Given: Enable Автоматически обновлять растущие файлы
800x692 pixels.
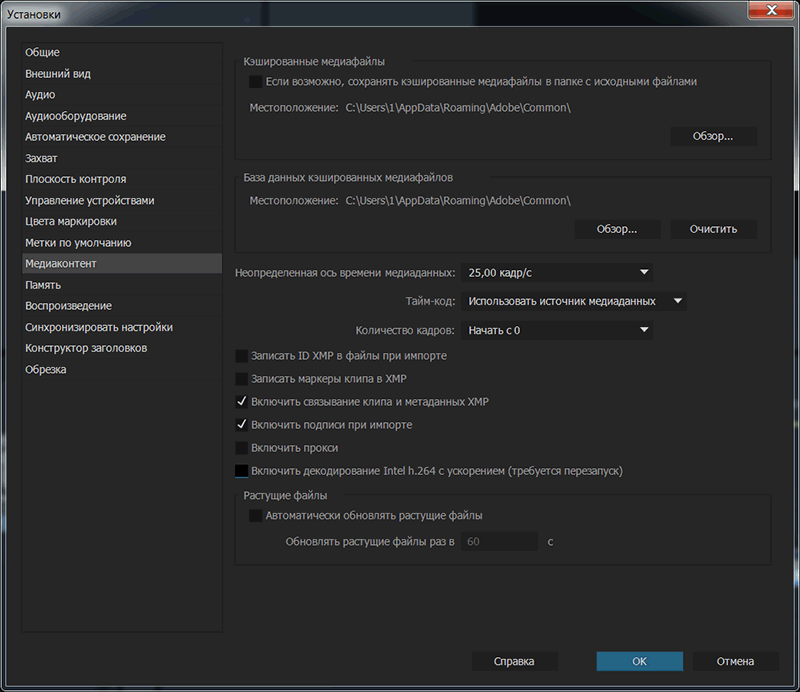Looking at the screenshot, I should point(256,515).
